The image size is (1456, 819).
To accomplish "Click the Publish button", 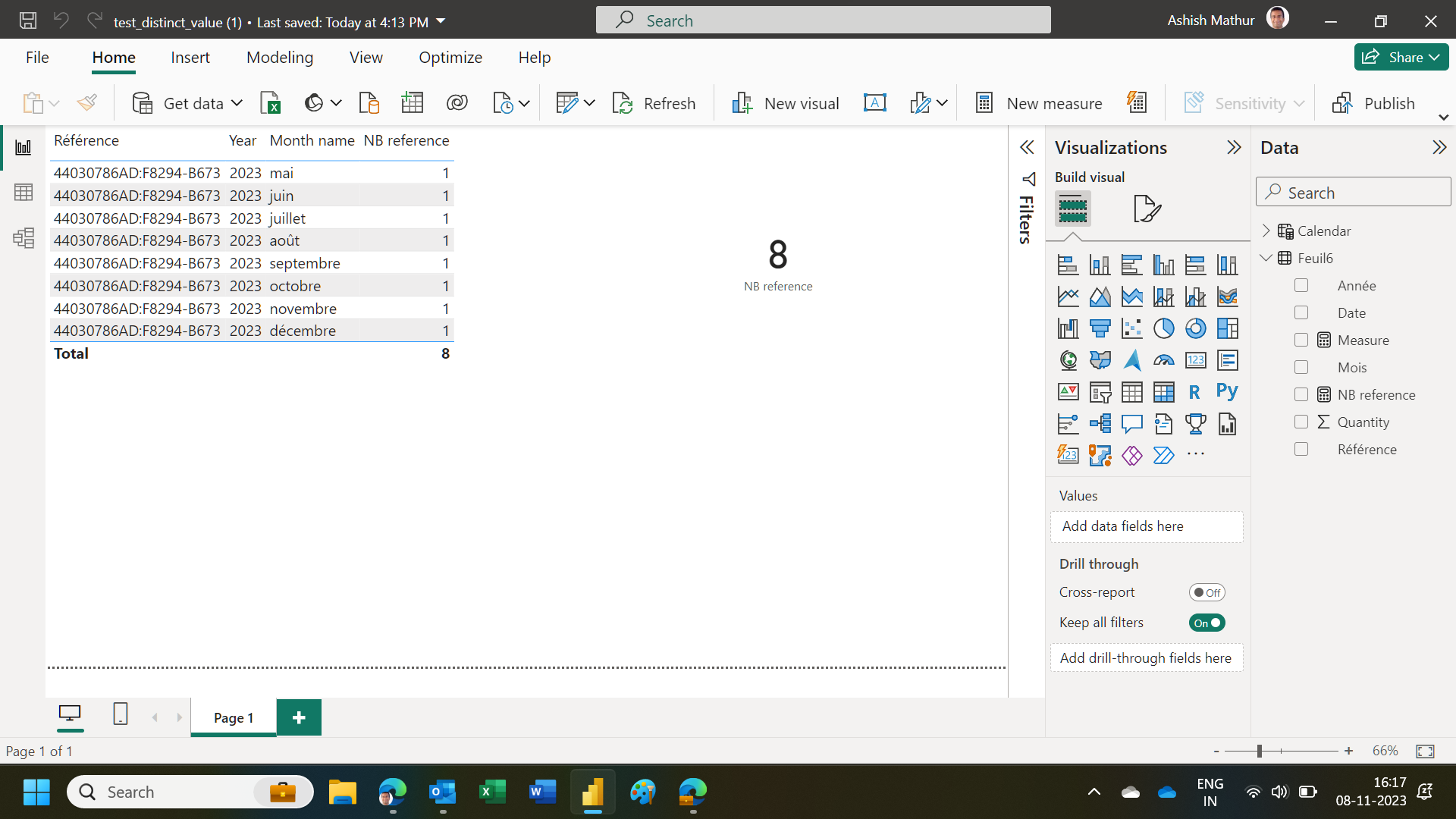I will tap(1373, 103).
